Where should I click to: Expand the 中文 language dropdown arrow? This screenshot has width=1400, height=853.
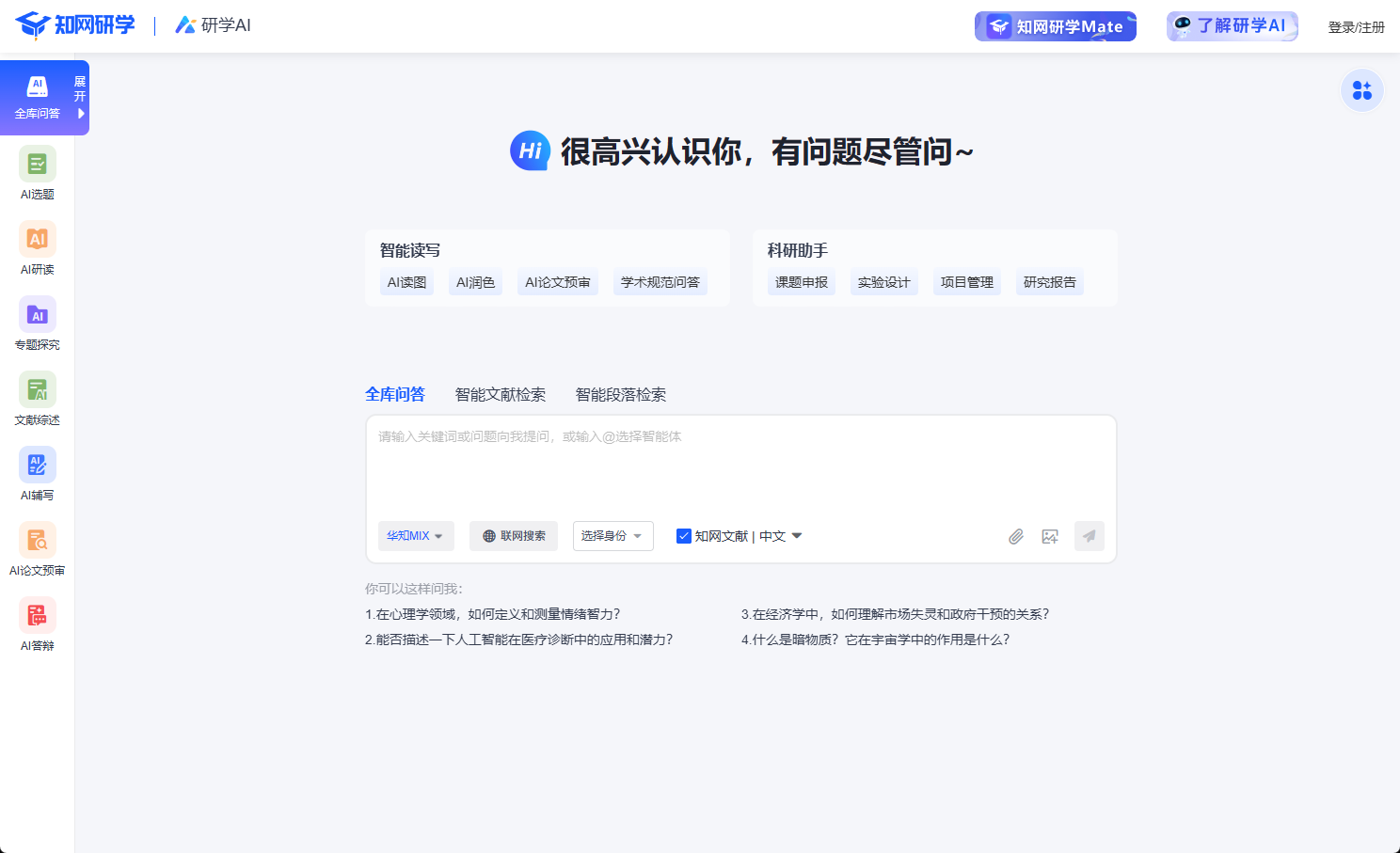pos(797,536)
